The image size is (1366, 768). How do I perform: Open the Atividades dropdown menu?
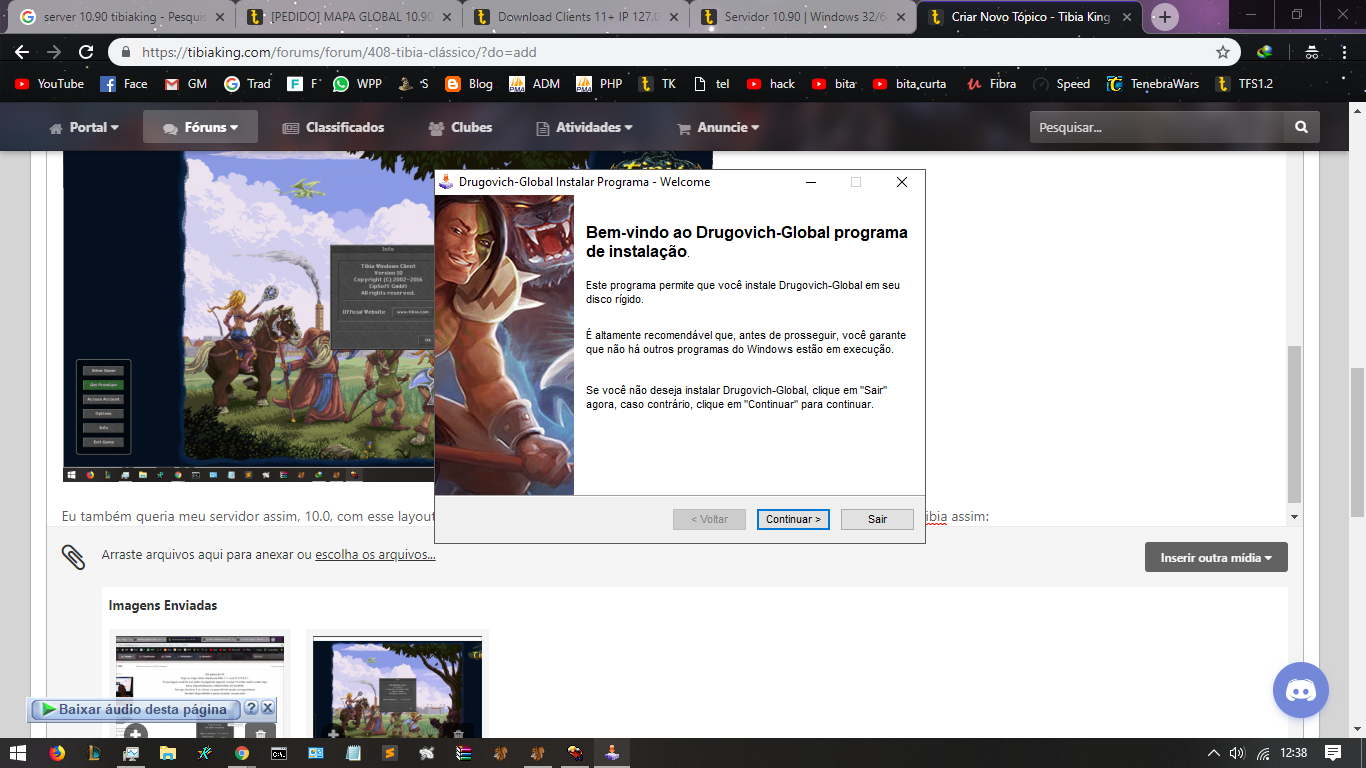coord(585,127)
